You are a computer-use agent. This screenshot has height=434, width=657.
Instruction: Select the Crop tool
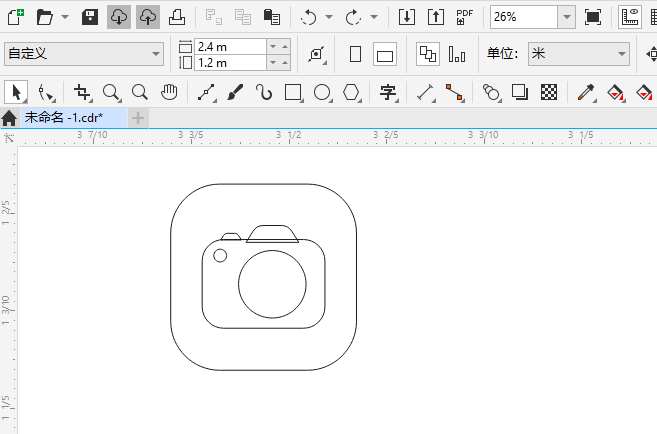coord(82,92)
